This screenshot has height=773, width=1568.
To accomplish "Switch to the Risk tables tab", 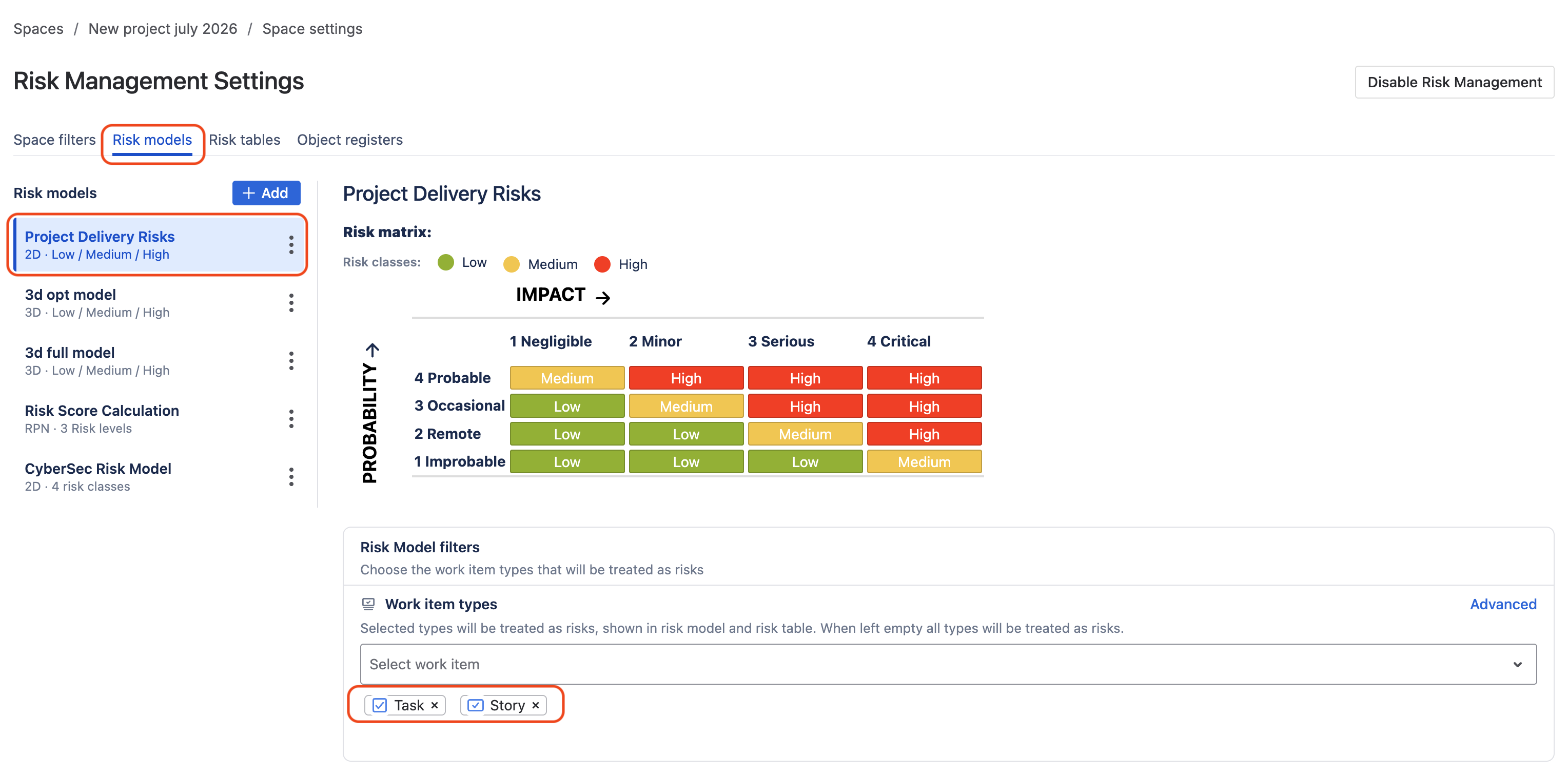I will [244, 140].
